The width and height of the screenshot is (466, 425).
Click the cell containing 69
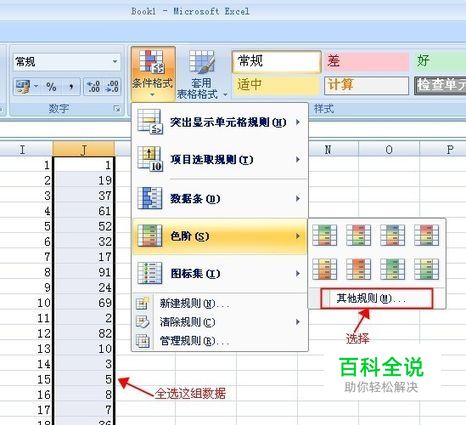[x=84, y=303]
